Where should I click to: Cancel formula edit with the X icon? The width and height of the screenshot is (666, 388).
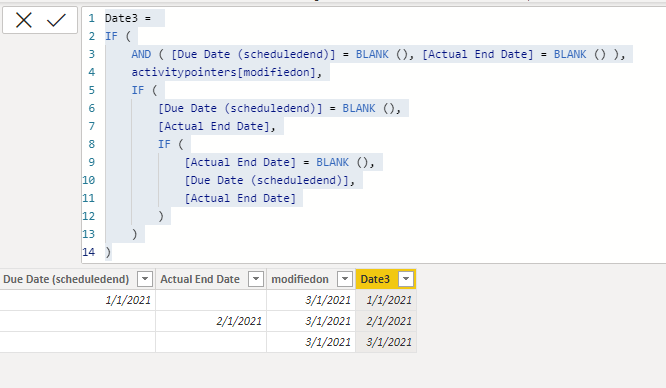24,20
